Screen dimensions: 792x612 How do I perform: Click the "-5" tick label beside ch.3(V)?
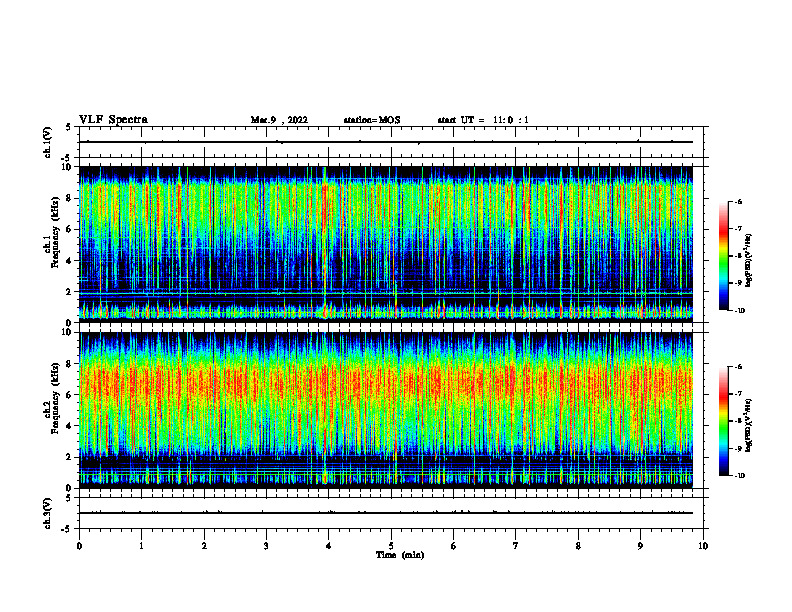(67, 529)
